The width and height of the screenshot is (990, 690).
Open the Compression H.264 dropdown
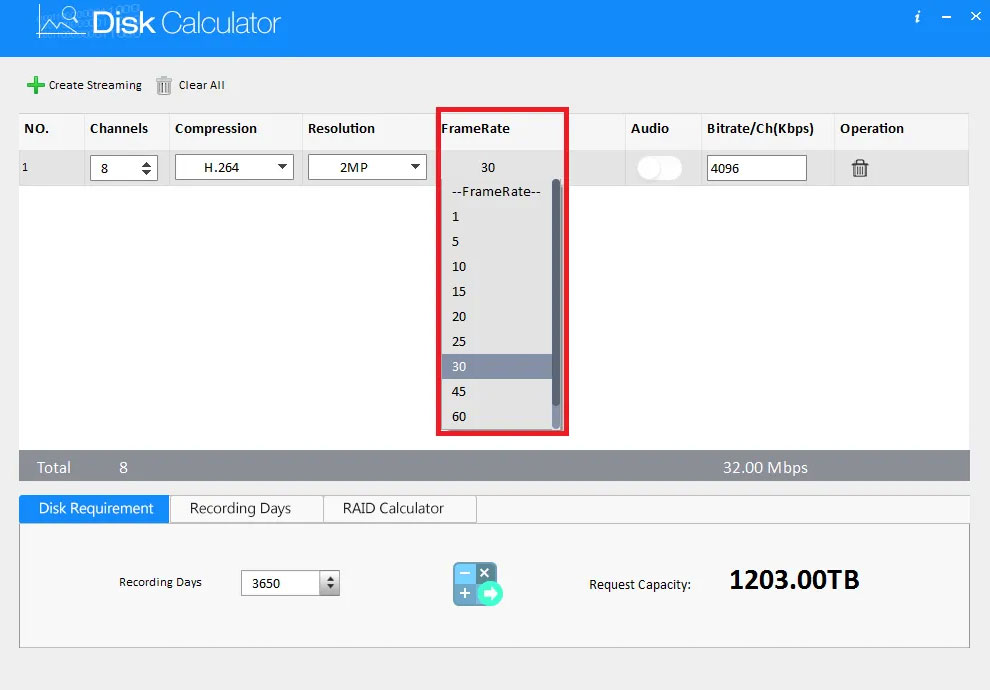coord(234,167)
